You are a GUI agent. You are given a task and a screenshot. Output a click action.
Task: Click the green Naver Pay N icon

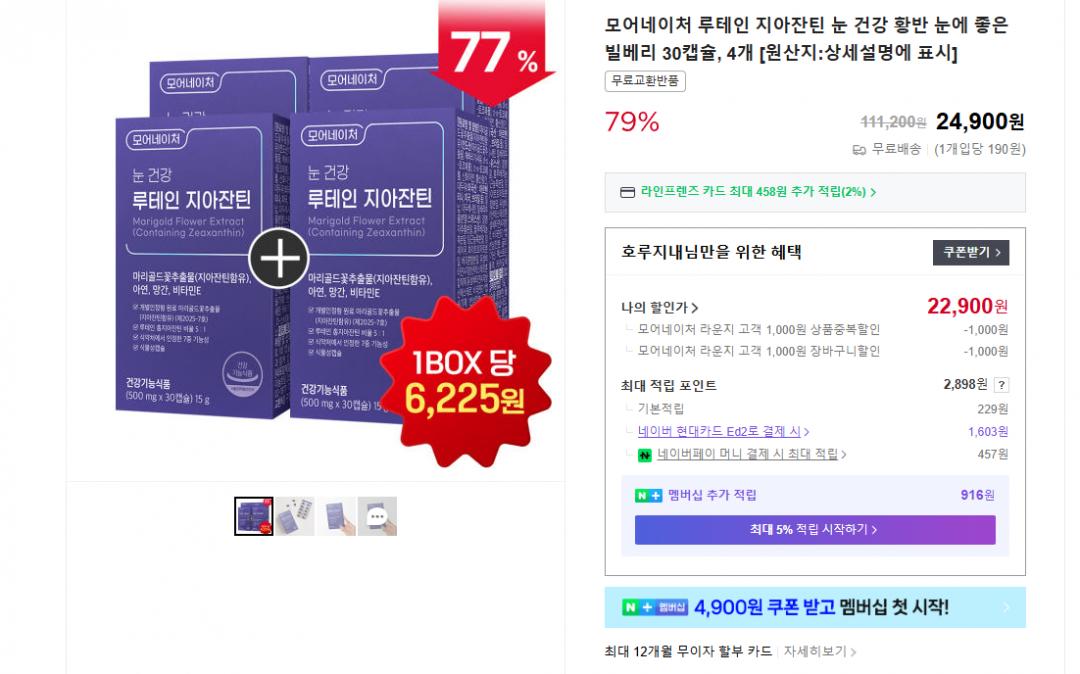(x=645, y=455)
